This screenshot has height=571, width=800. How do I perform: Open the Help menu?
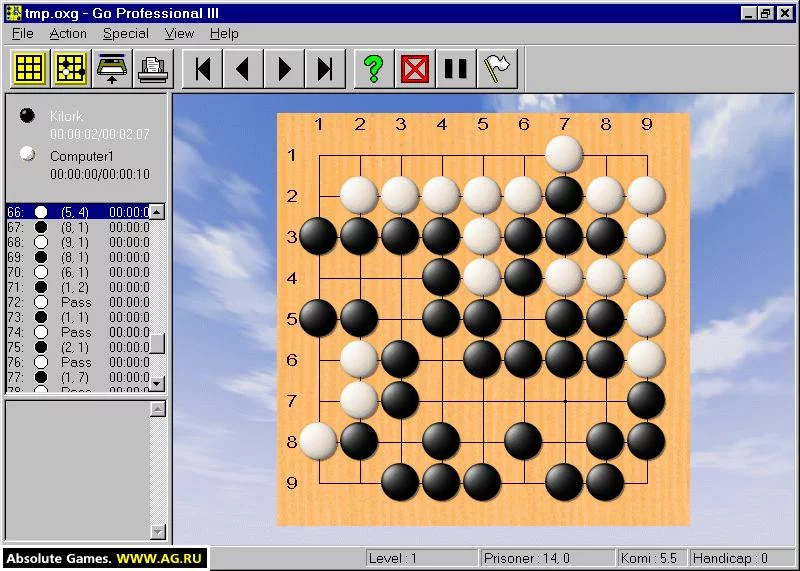tap(224, 34)
